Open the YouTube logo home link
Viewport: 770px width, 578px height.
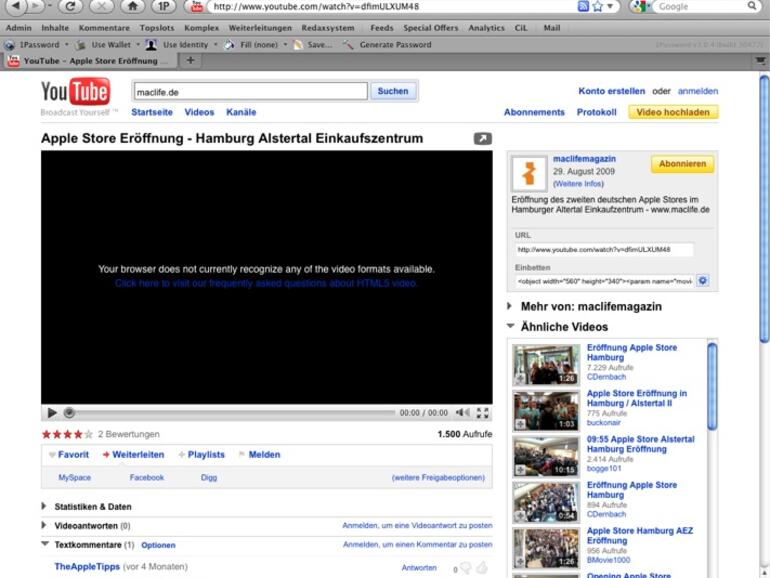(x=75, y=91)
